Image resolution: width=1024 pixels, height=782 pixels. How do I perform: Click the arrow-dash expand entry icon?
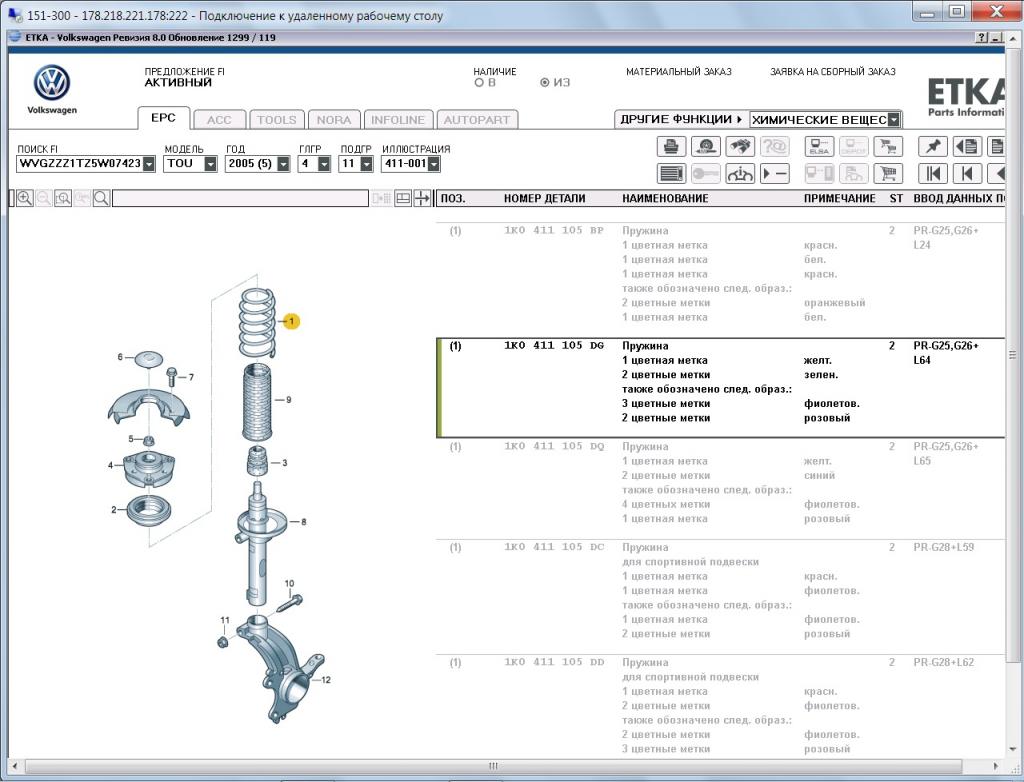(x=775, y=174)
